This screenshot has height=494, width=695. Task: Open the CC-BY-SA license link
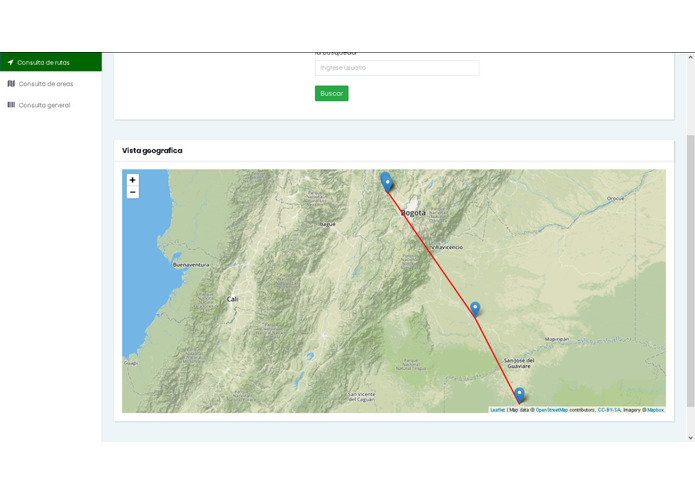click(609, 410)
